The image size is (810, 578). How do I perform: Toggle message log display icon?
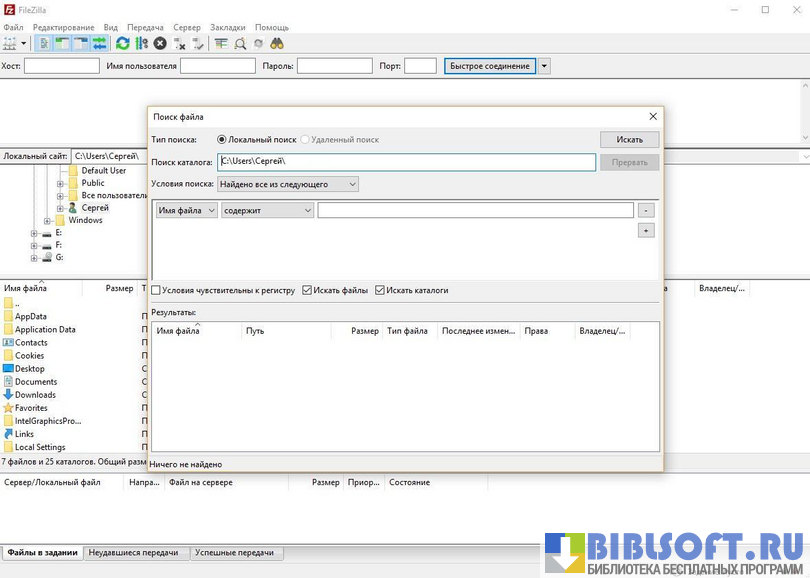click(x=44, y=44)
